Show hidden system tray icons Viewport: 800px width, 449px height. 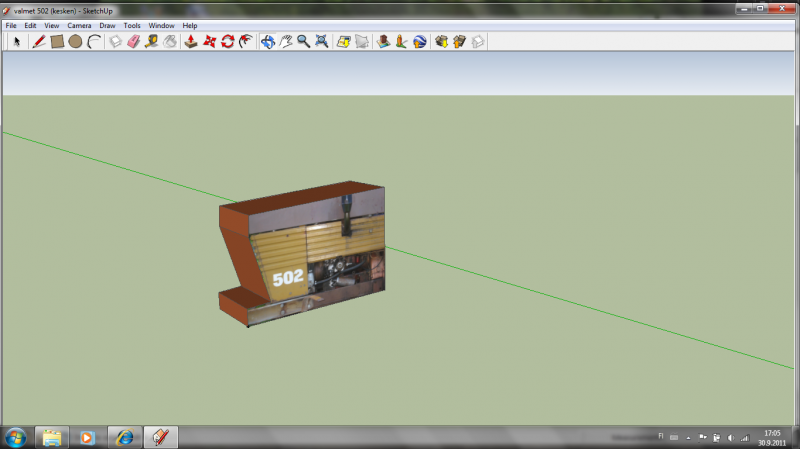(688, 438)
